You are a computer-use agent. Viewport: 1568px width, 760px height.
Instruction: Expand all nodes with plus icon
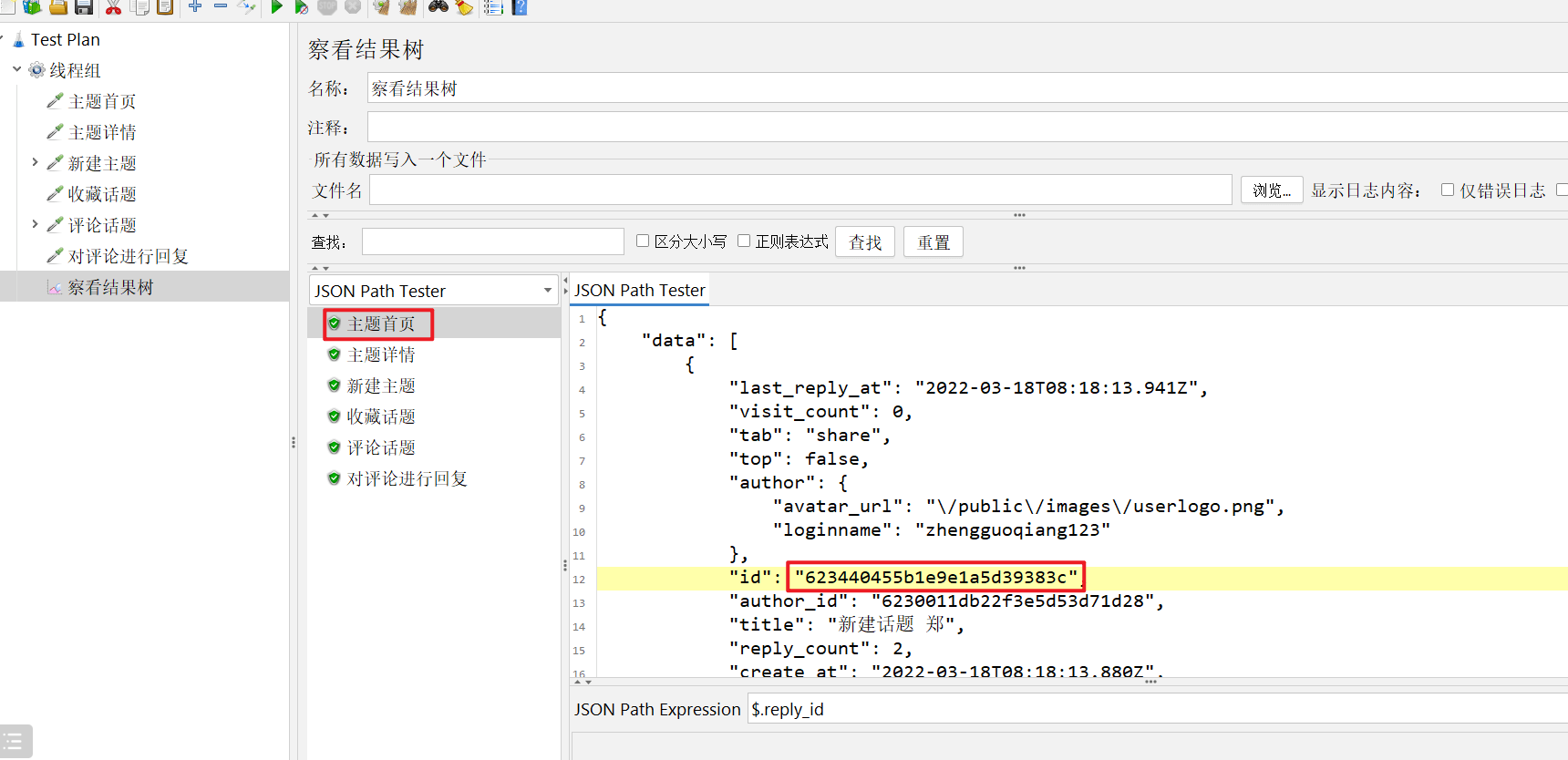(195, 5)
